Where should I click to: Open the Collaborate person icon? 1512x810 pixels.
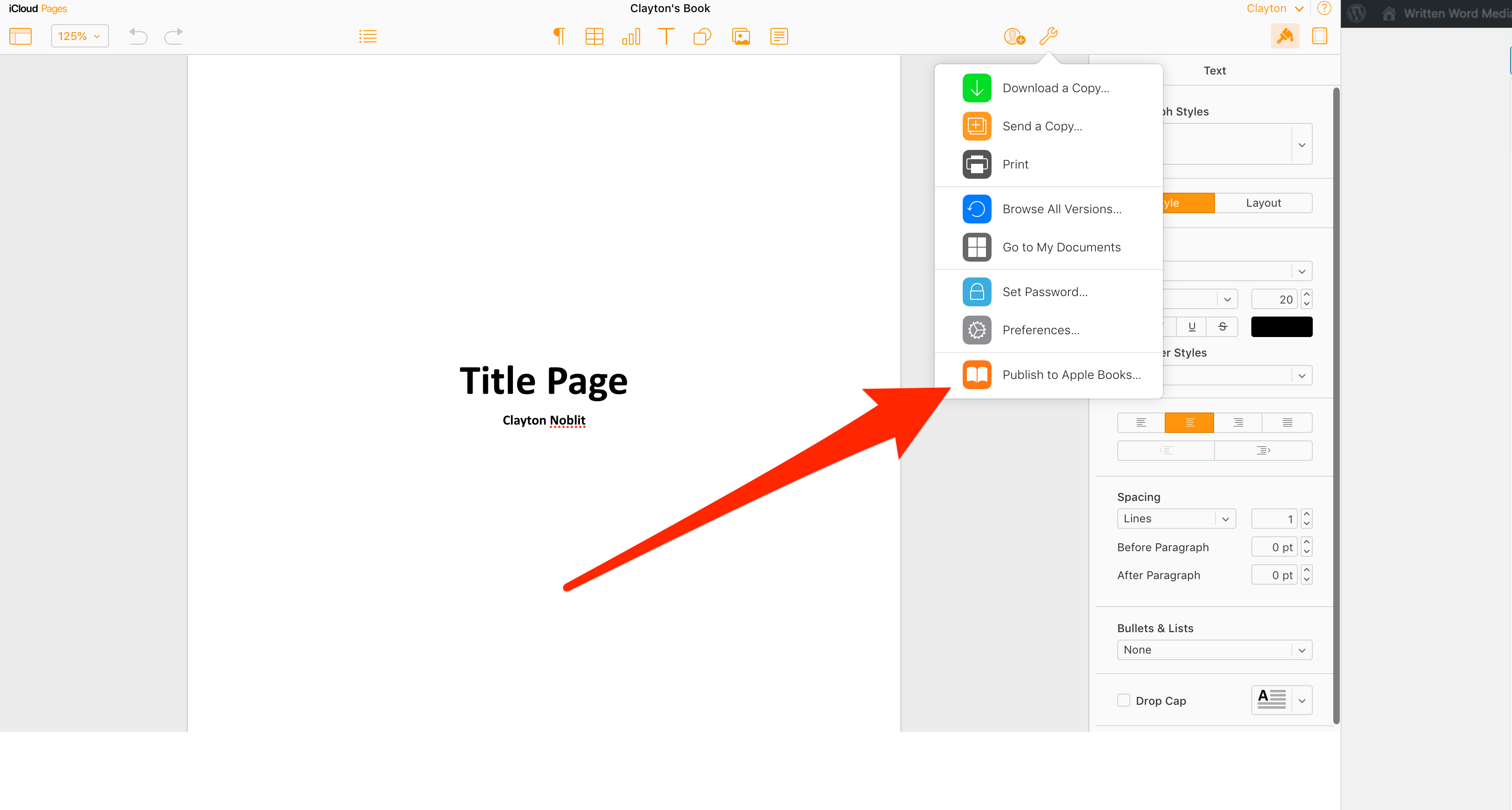pos(1014,36)
